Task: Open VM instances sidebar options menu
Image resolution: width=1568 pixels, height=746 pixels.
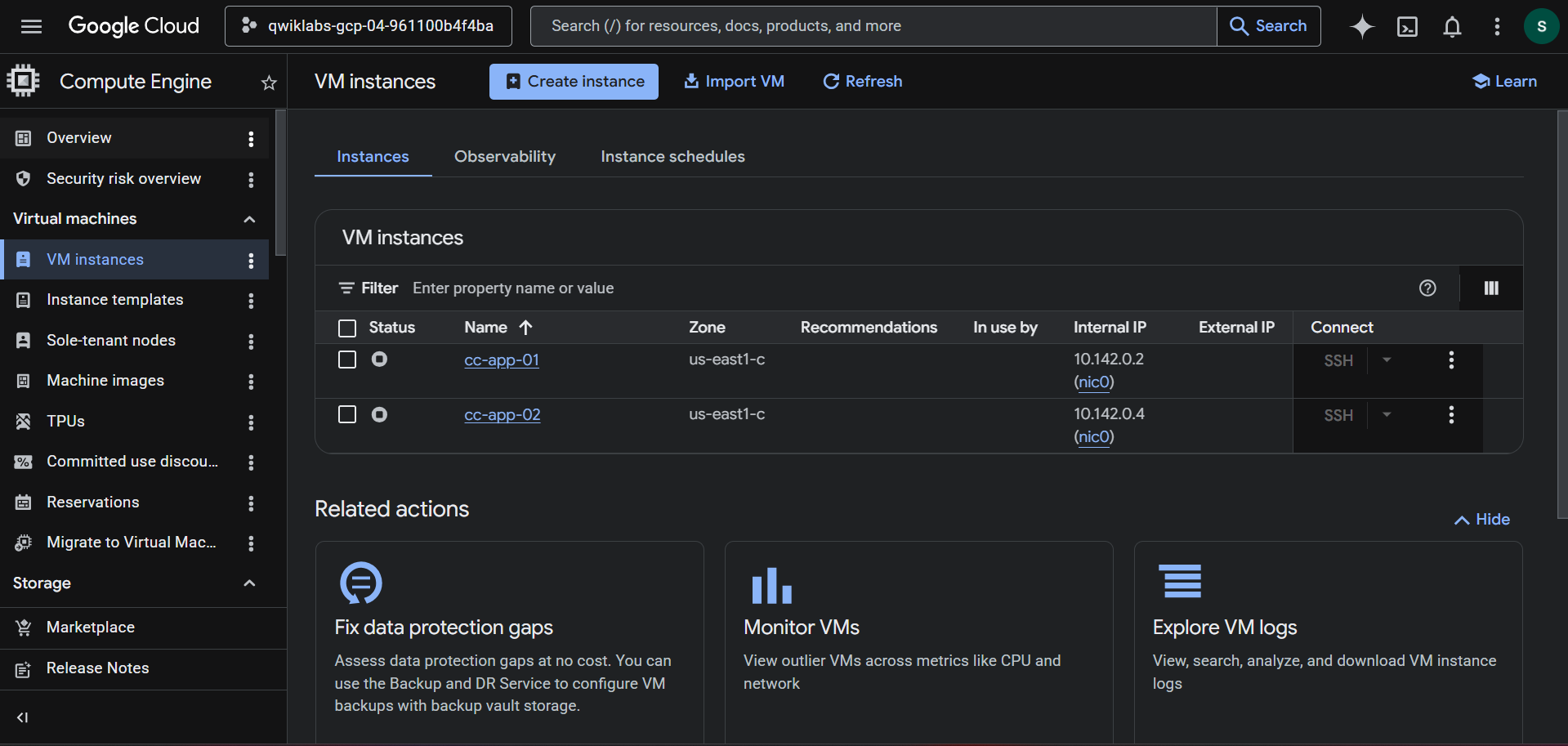Action: tap(251, 260)
